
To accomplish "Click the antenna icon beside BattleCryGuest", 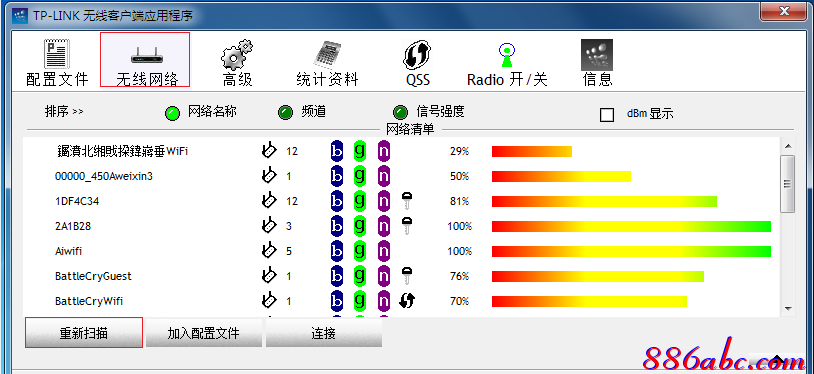I will [268, 274].
